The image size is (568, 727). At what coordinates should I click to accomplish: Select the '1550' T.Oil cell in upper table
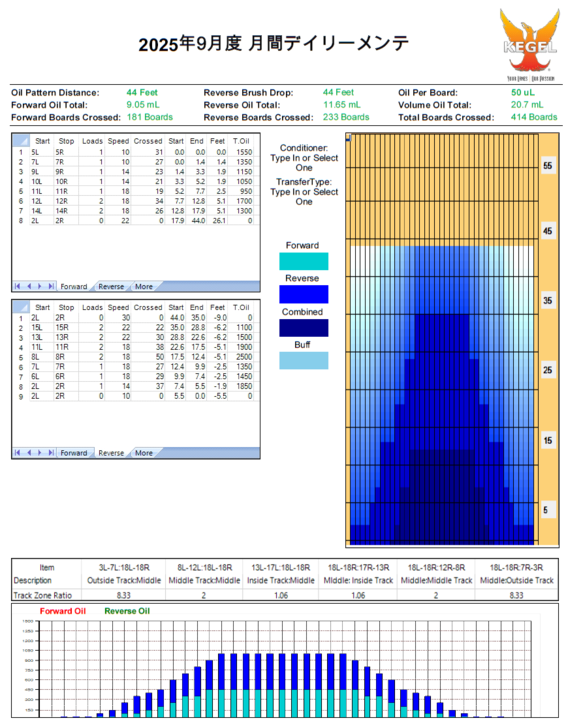[242, 152]
